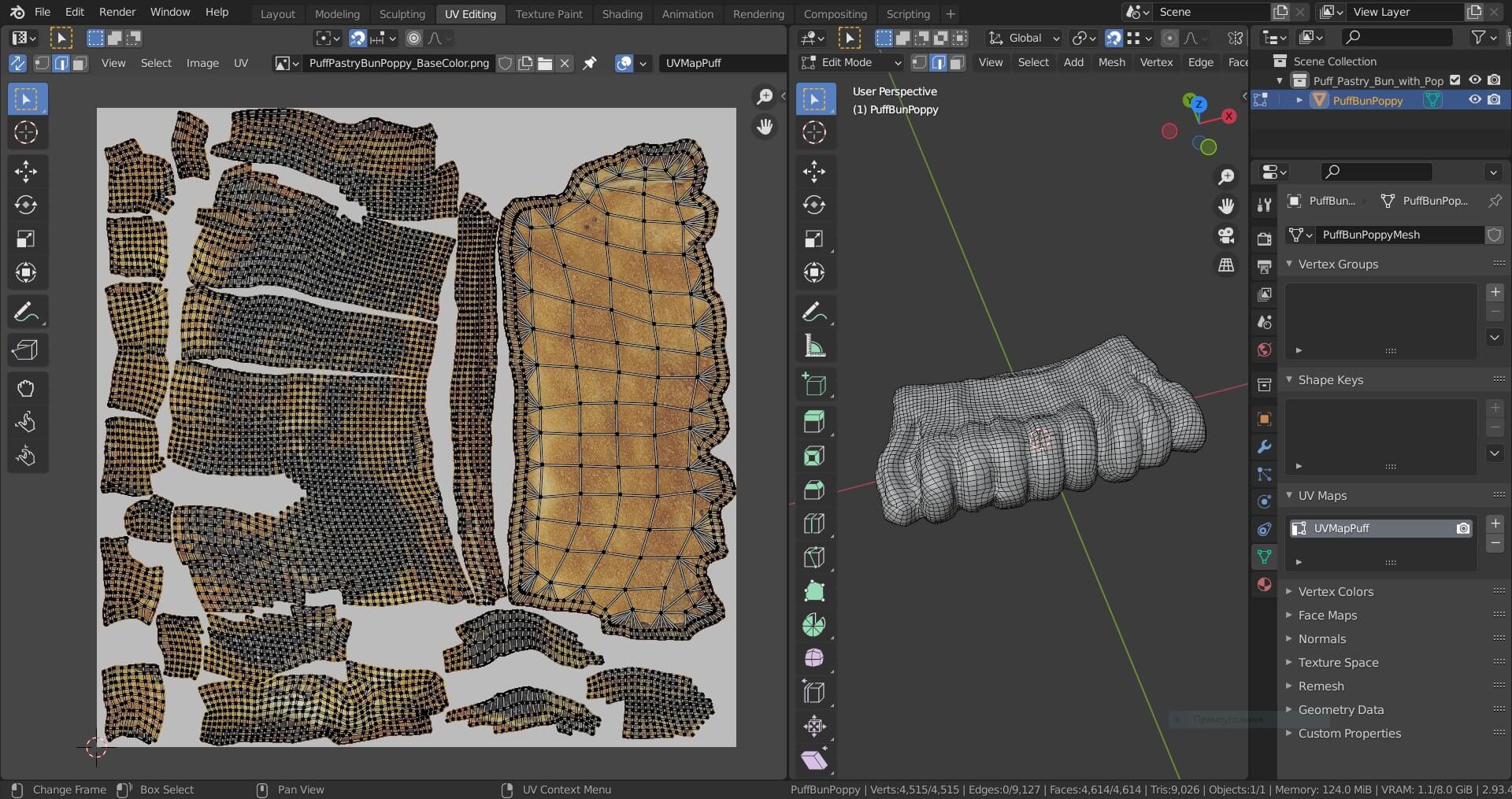Toggle Puff_Pastry_Bun collection exclude checkbox

(1455, 80)
